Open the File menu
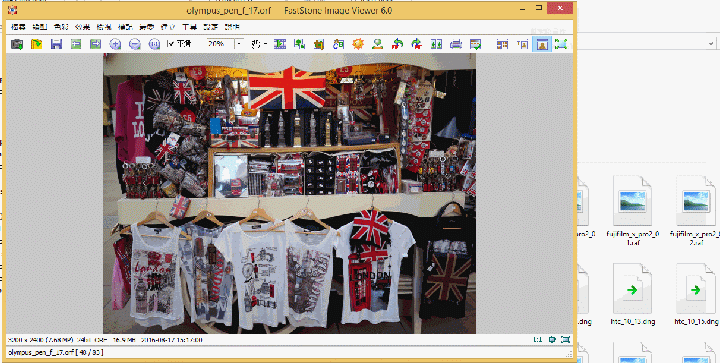This screenshot has width=720, height=363. pyautogui.click(x=18, y=27)
